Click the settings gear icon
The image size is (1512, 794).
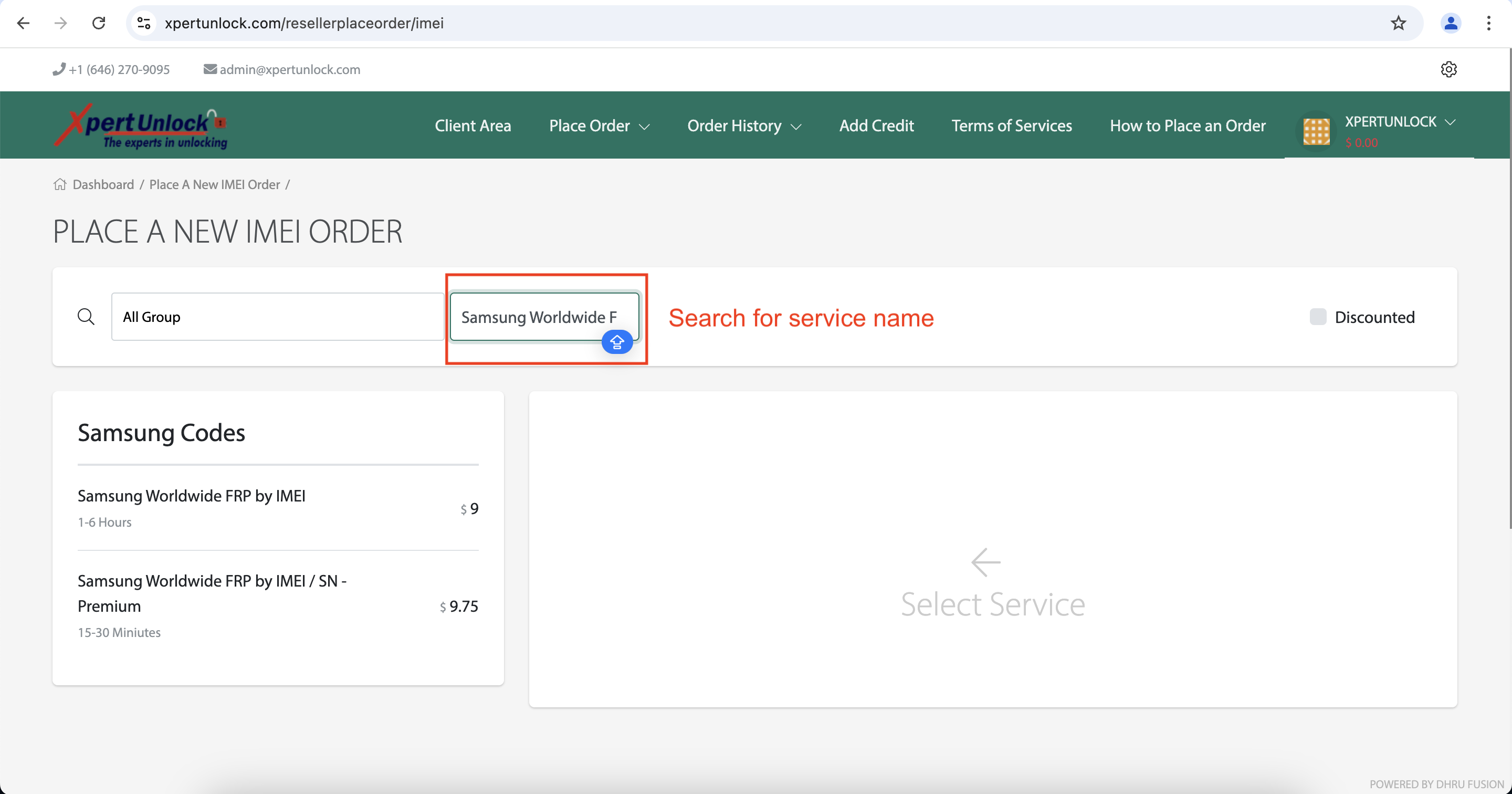(1448, 69)
